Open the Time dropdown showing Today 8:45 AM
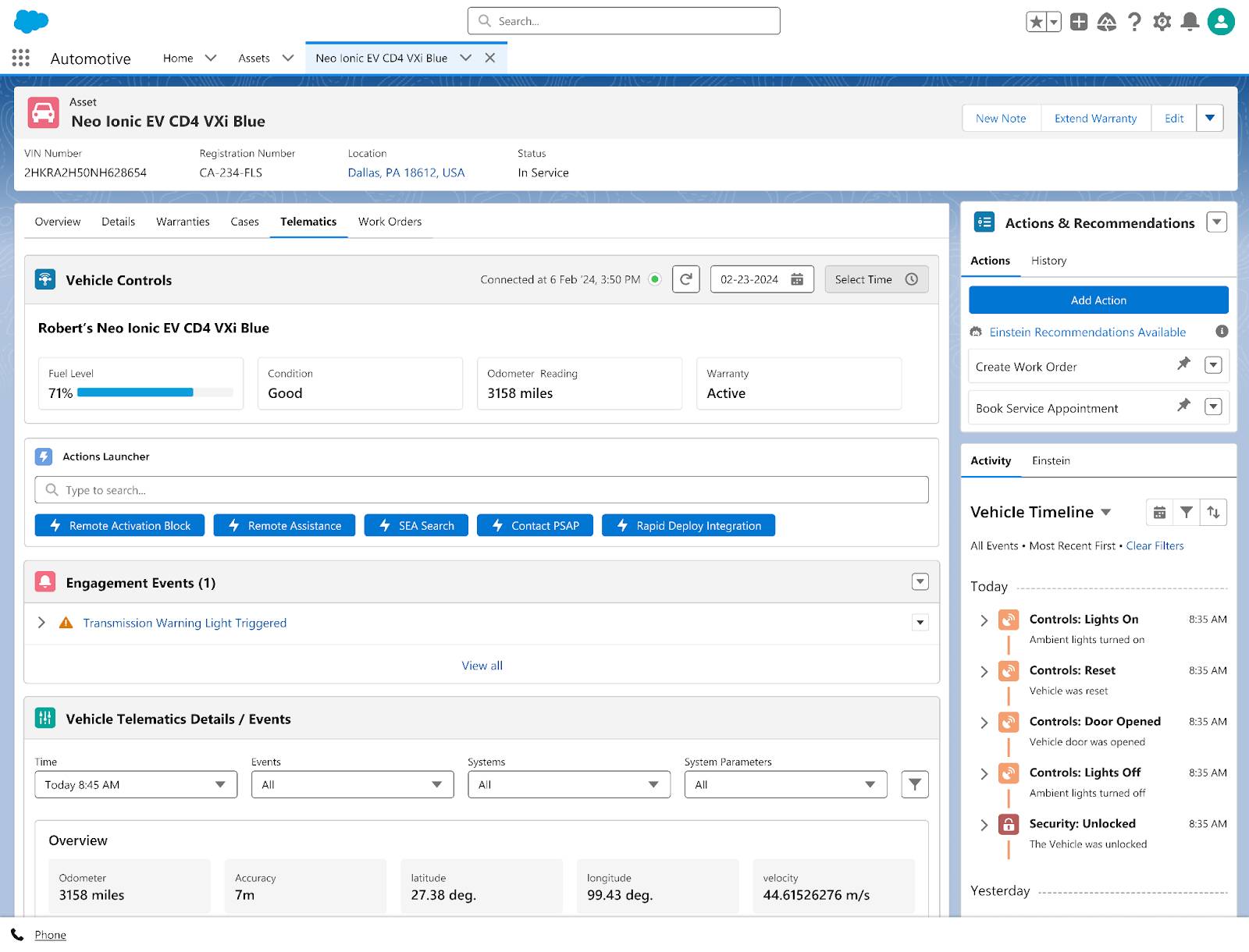Image resolution: width=1249 pixels, height=952 pixels. tap(136, 784)
